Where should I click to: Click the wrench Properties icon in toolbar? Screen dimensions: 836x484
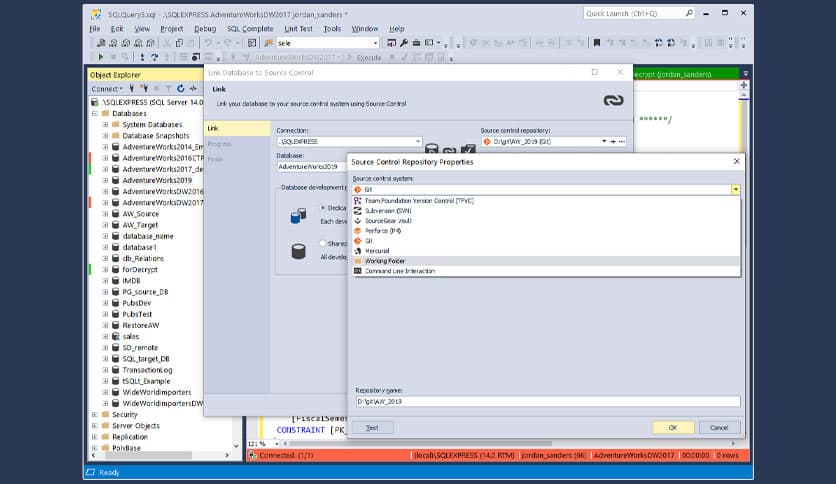click(x=404, y=43)
